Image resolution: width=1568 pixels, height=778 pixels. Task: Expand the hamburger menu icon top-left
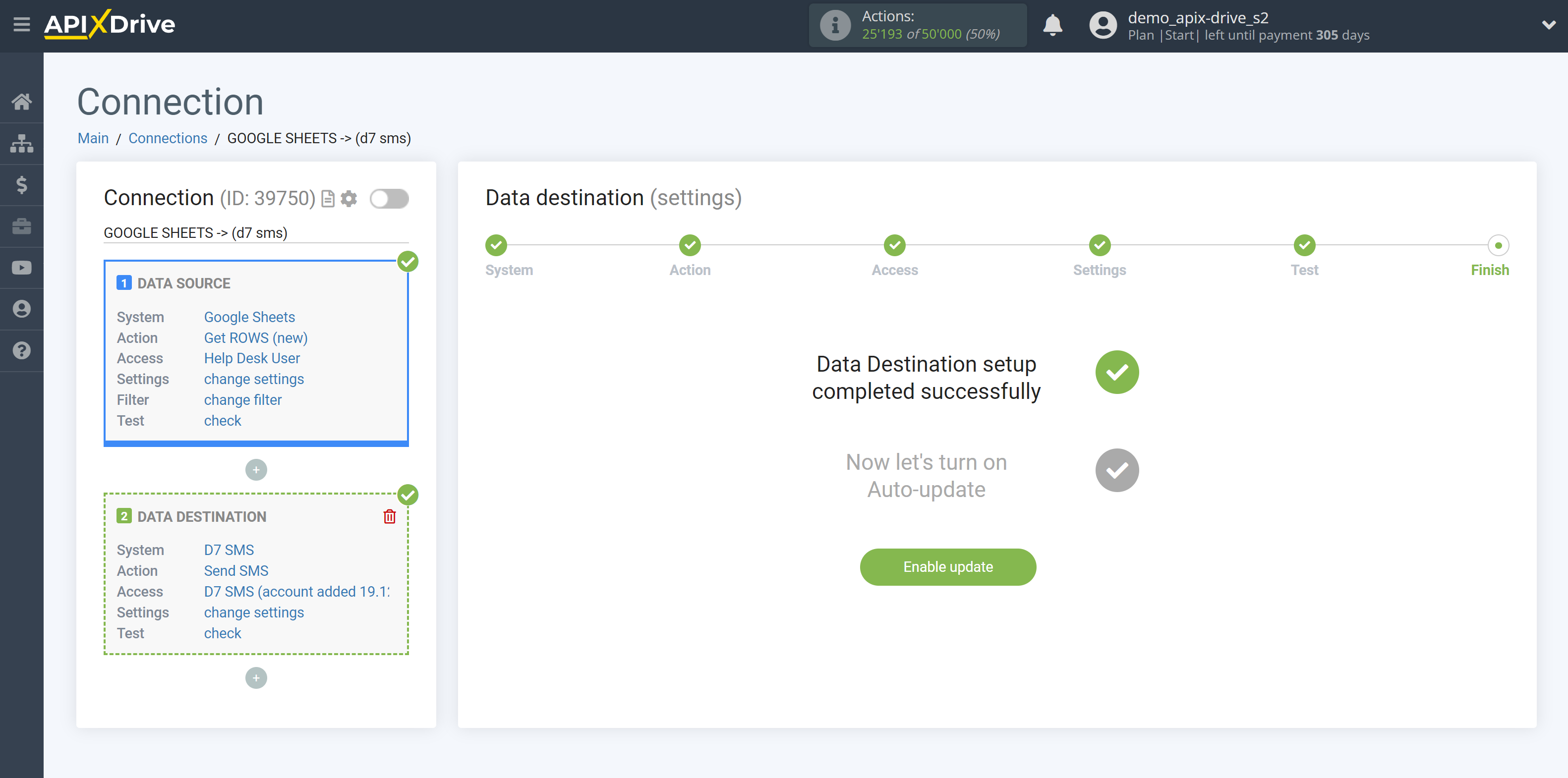22,25
